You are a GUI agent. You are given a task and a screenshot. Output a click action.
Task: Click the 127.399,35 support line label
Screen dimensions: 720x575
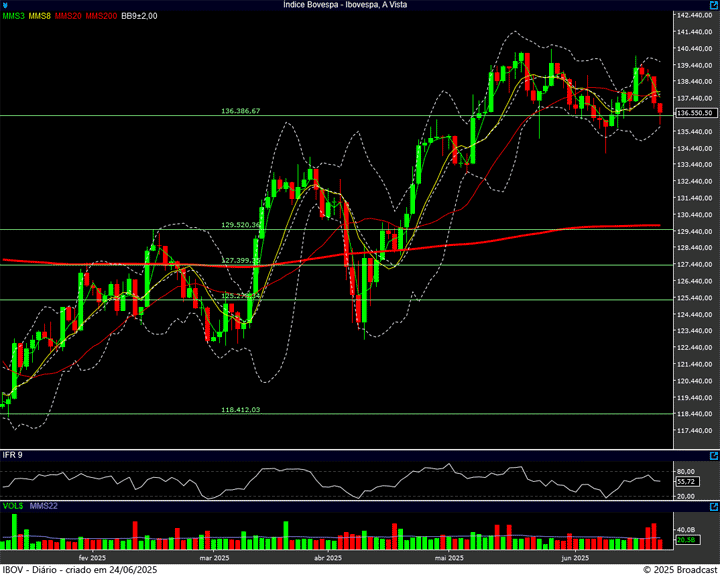(x=240, y=260)
